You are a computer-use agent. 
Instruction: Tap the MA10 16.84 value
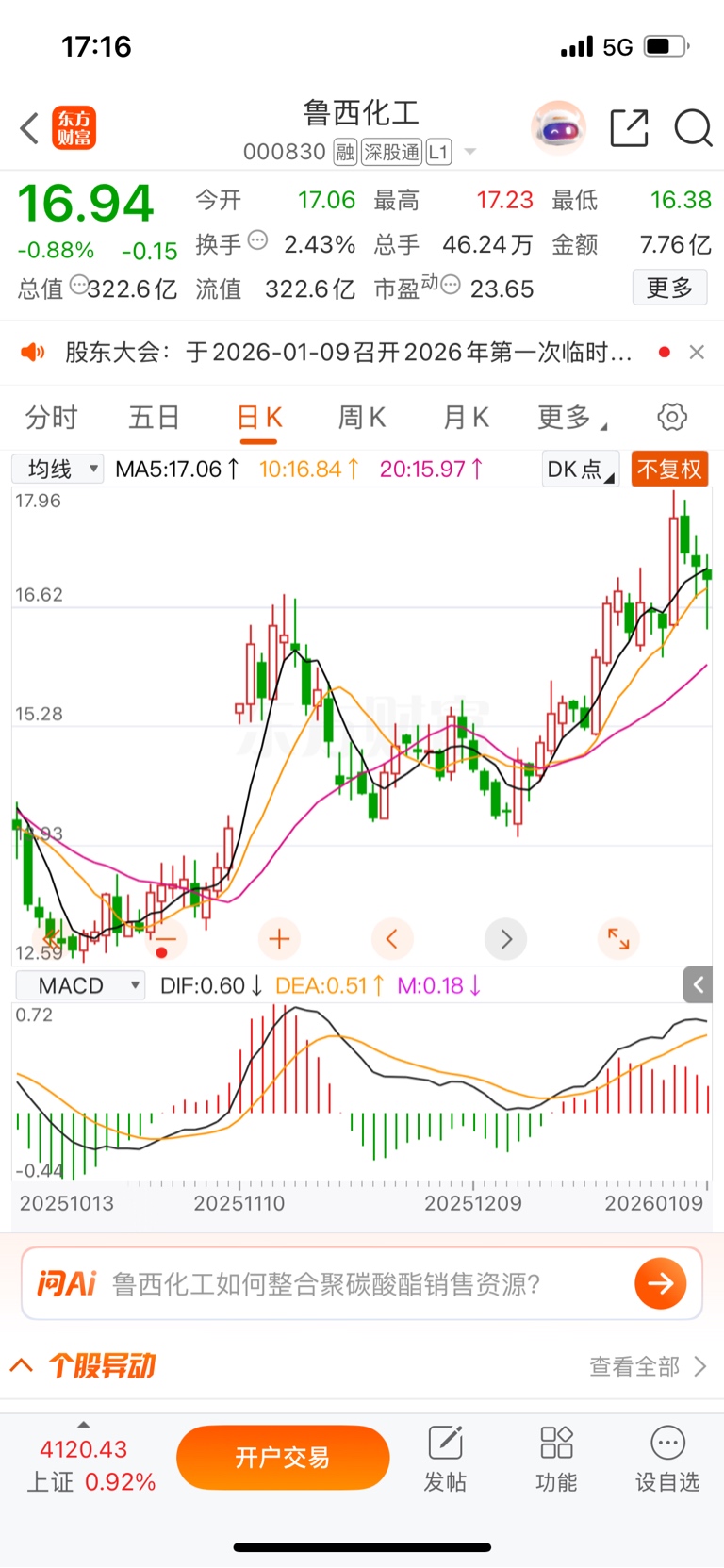coord(309,469)
